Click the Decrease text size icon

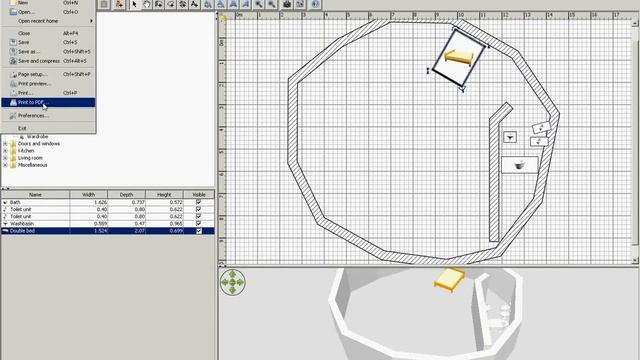[x=220, y=4]
